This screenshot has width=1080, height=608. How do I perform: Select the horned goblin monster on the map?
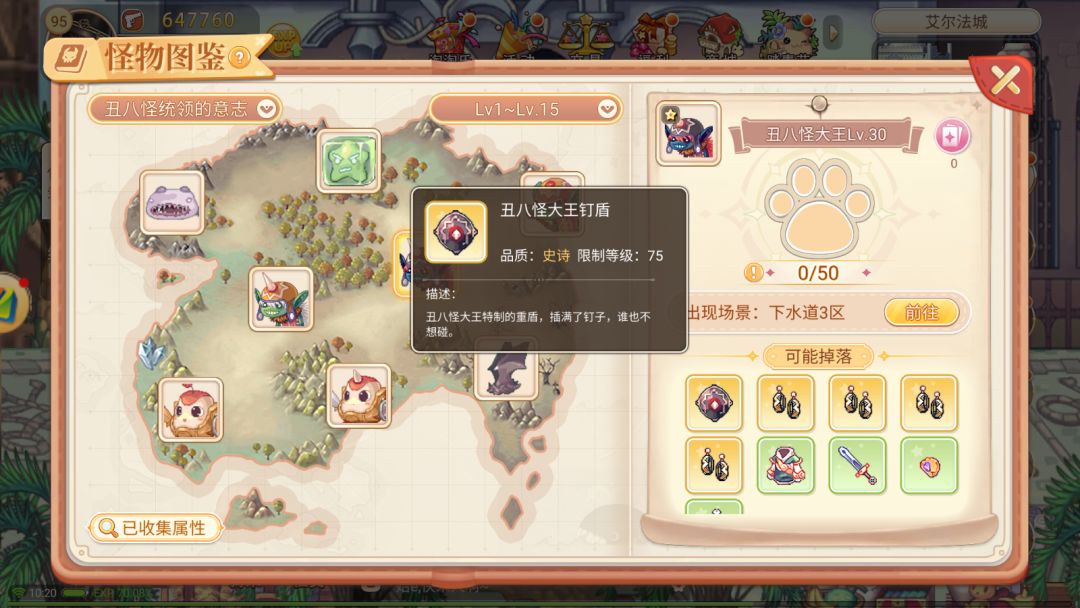281,299
